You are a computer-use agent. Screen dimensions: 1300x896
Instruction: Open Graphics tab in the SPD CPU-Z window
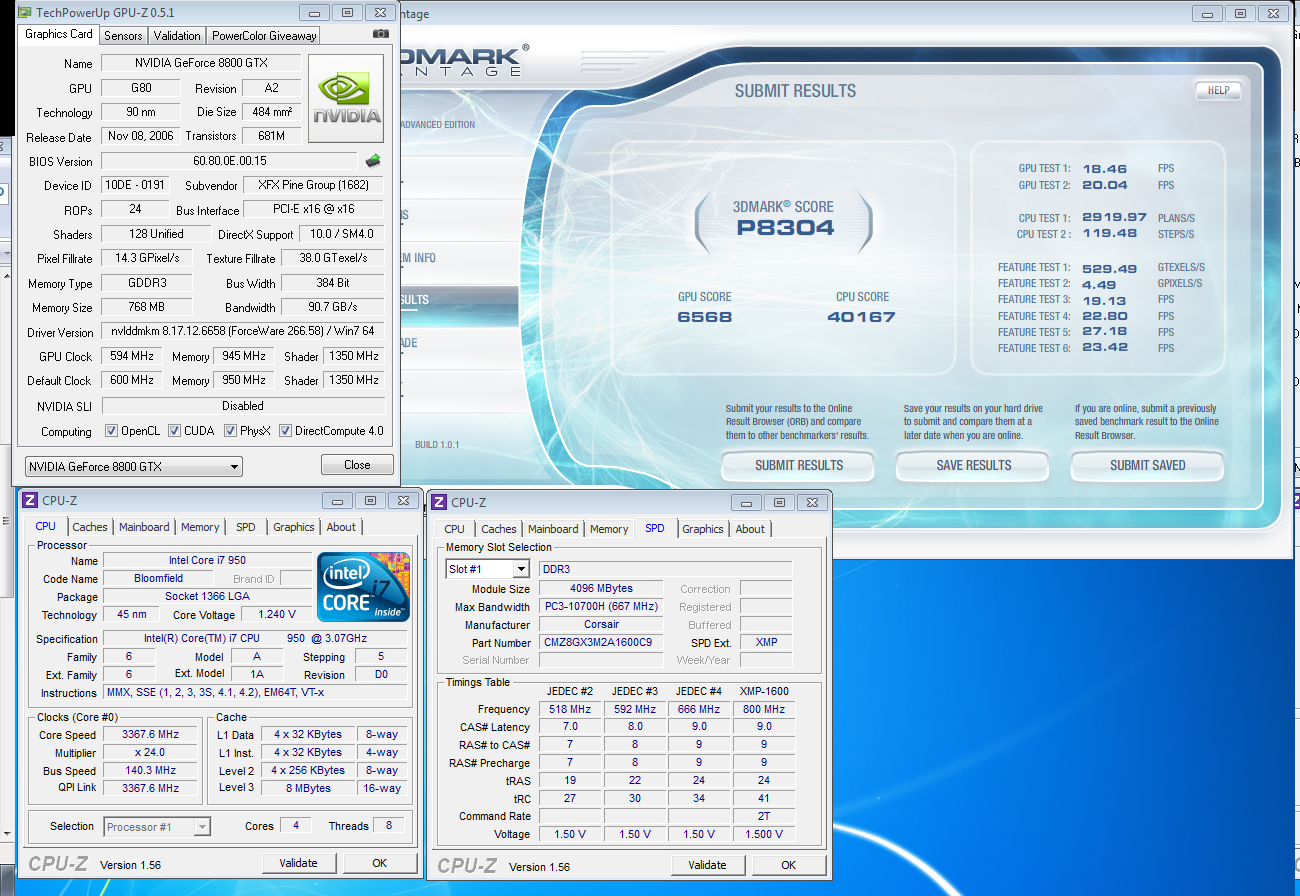point(703,529)
